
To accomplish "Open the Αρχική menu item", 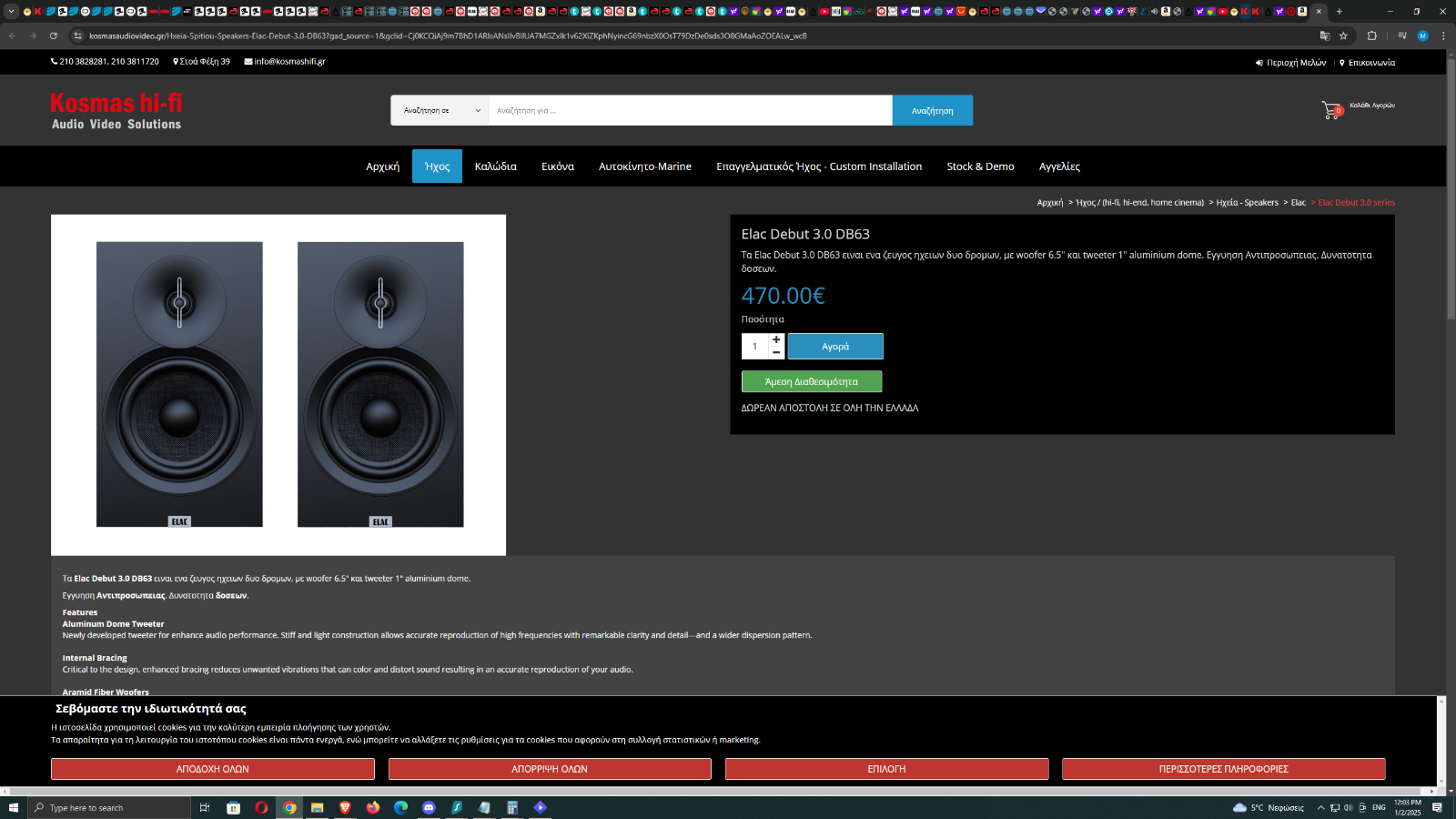I will point(383,167).
